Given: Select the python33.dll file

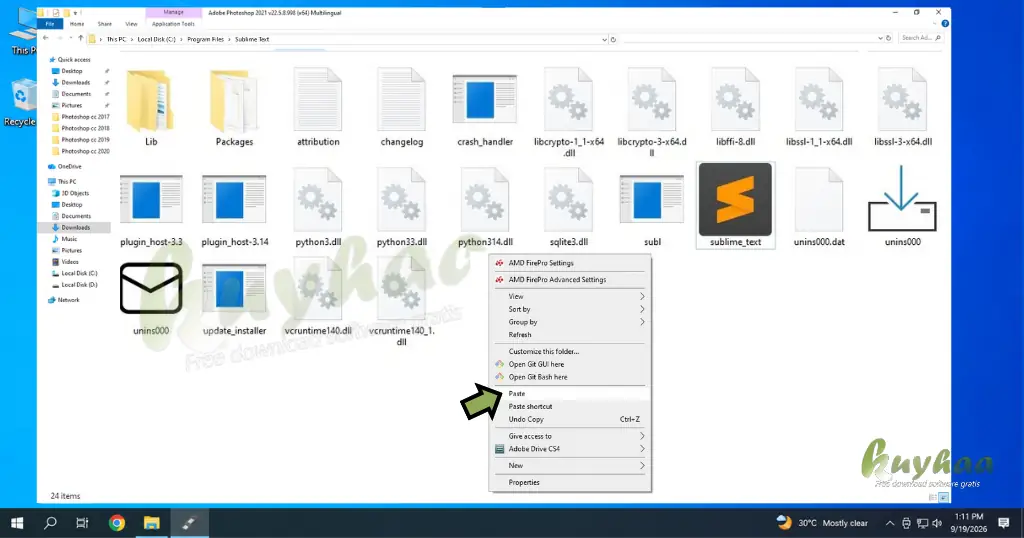Looking at the screenshot, I should coord(402,206).
